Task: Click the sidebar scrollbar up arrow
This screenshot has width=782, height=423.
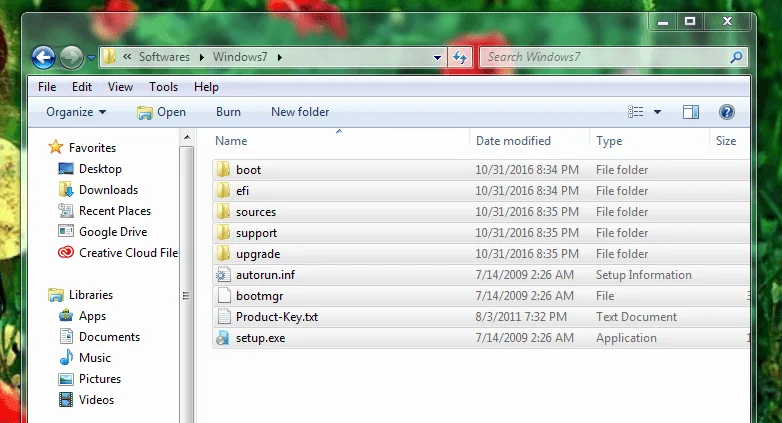Action: (x=187, y=137)
